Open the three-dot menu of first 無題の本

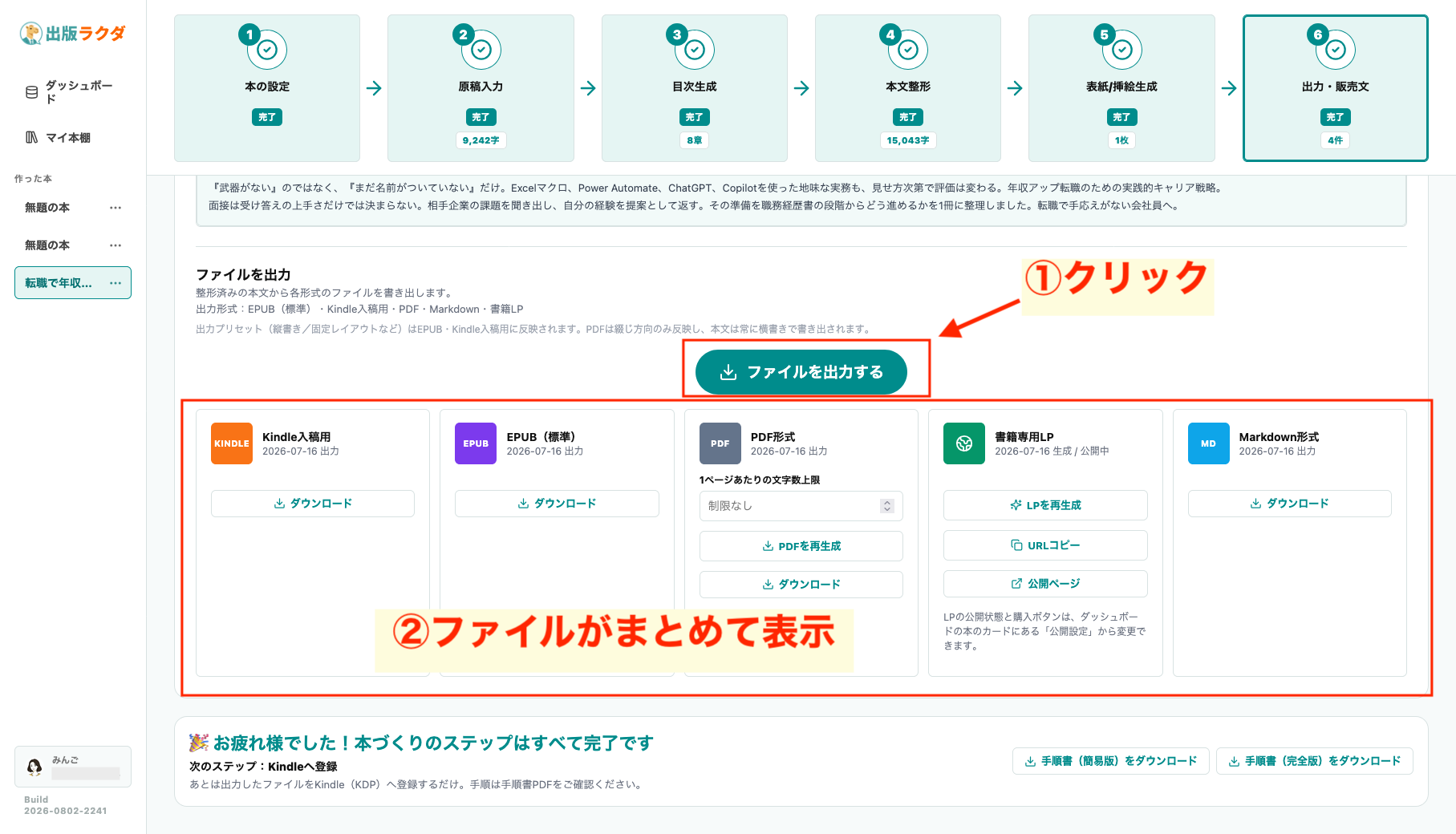(x=116, y=208)
